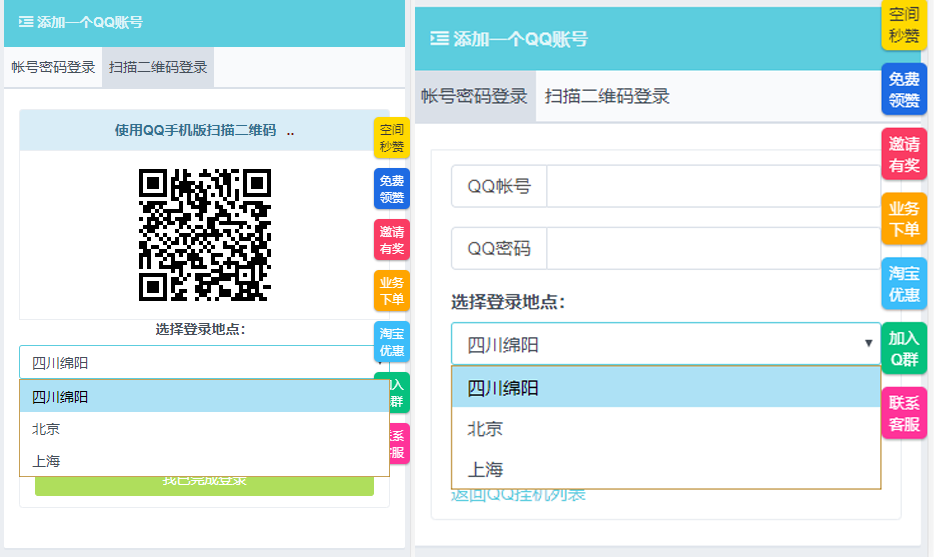The image size is (934, 557).
Task: Click left 业务下单 orange side button
Action: pyautogui.click(x=392, y=291)
